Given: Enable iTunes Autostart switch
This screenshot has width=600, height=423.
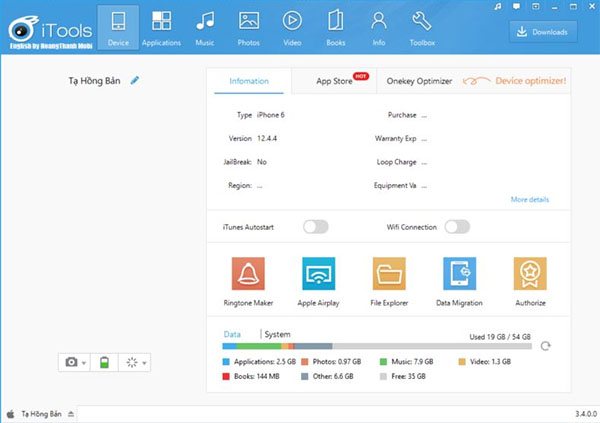Looking at the screenshot, I should tap(316, 227).
